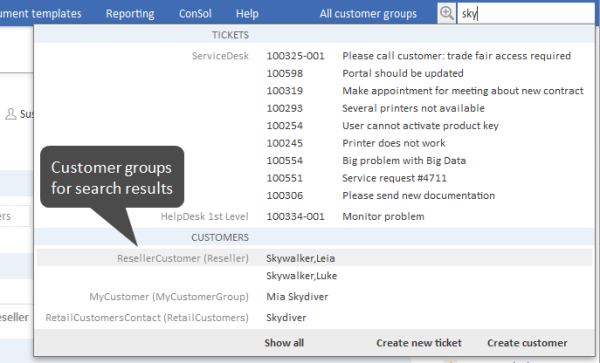Select ticket 100334-001 Monitor problem
Screen dimensions: 600x363
coord(345,216)
